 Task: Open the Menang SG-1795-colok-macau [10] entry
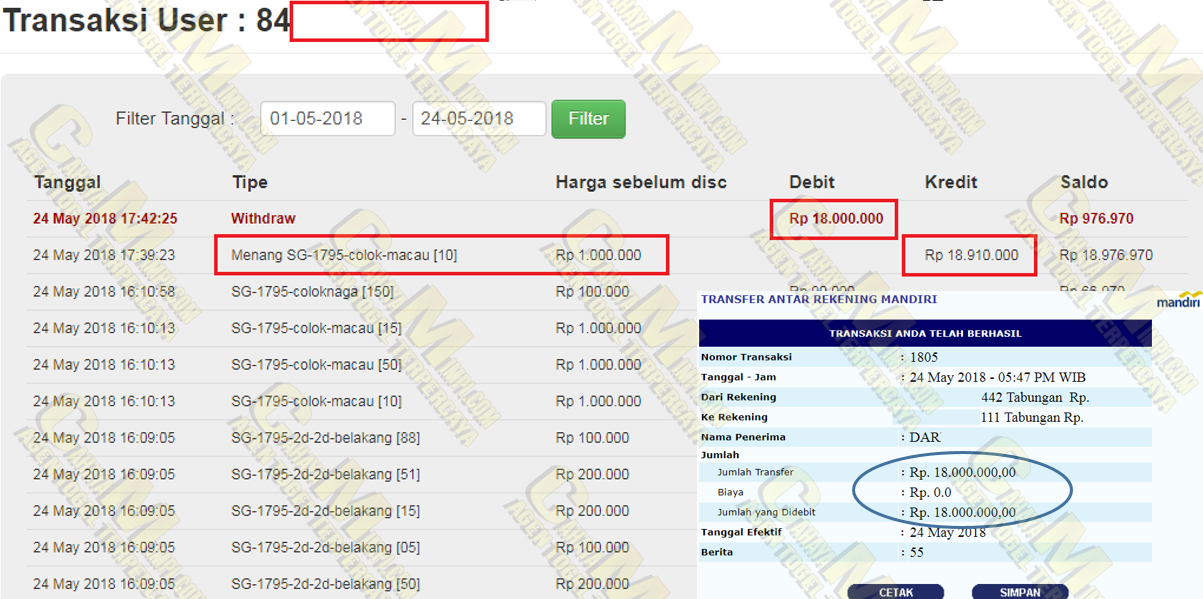344,256
